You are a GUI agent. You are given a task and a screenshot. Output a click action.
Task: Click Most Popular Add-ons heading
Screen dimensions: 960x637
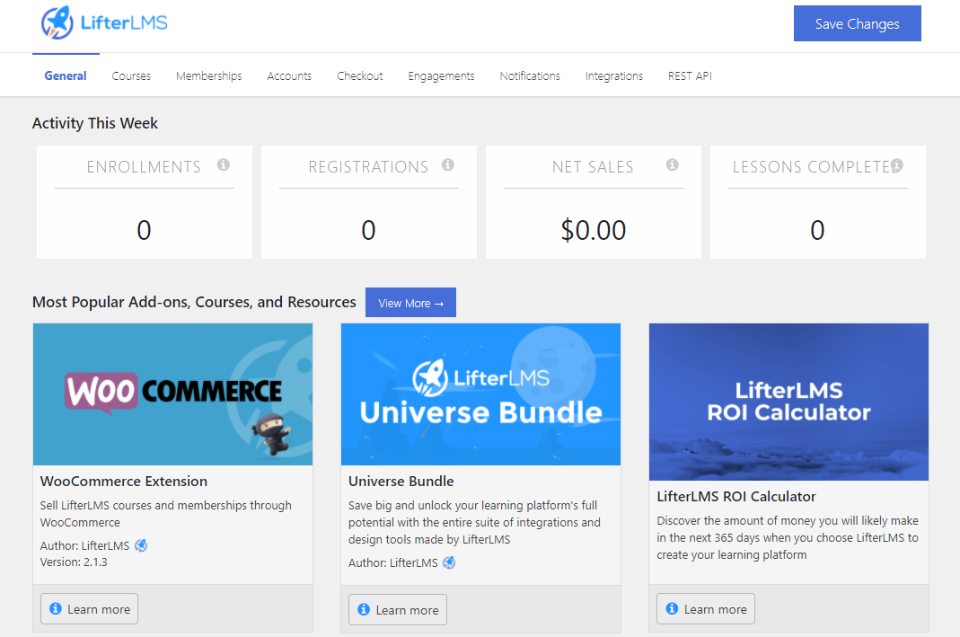194,302
